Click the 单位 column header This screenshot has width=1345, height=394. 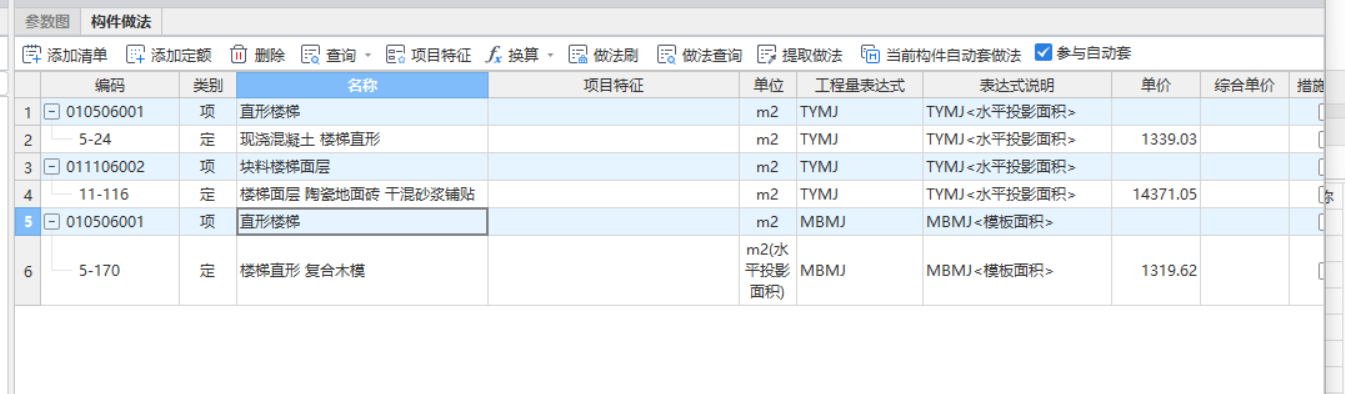768,86
